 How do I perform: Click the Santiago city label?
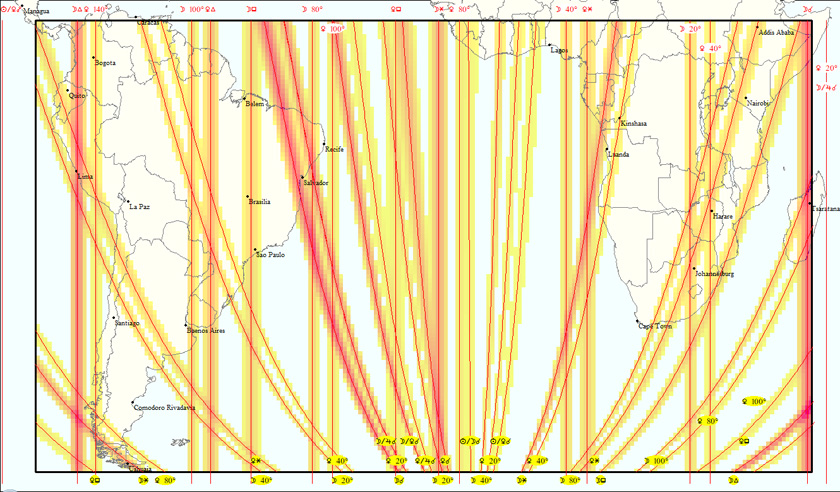pyautogui.click(x=127, y=323)
